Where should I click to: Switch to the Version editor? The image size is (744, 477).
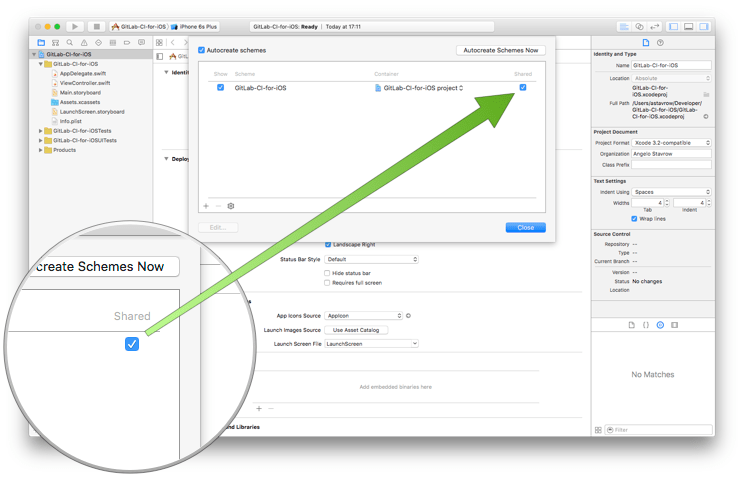653,27
